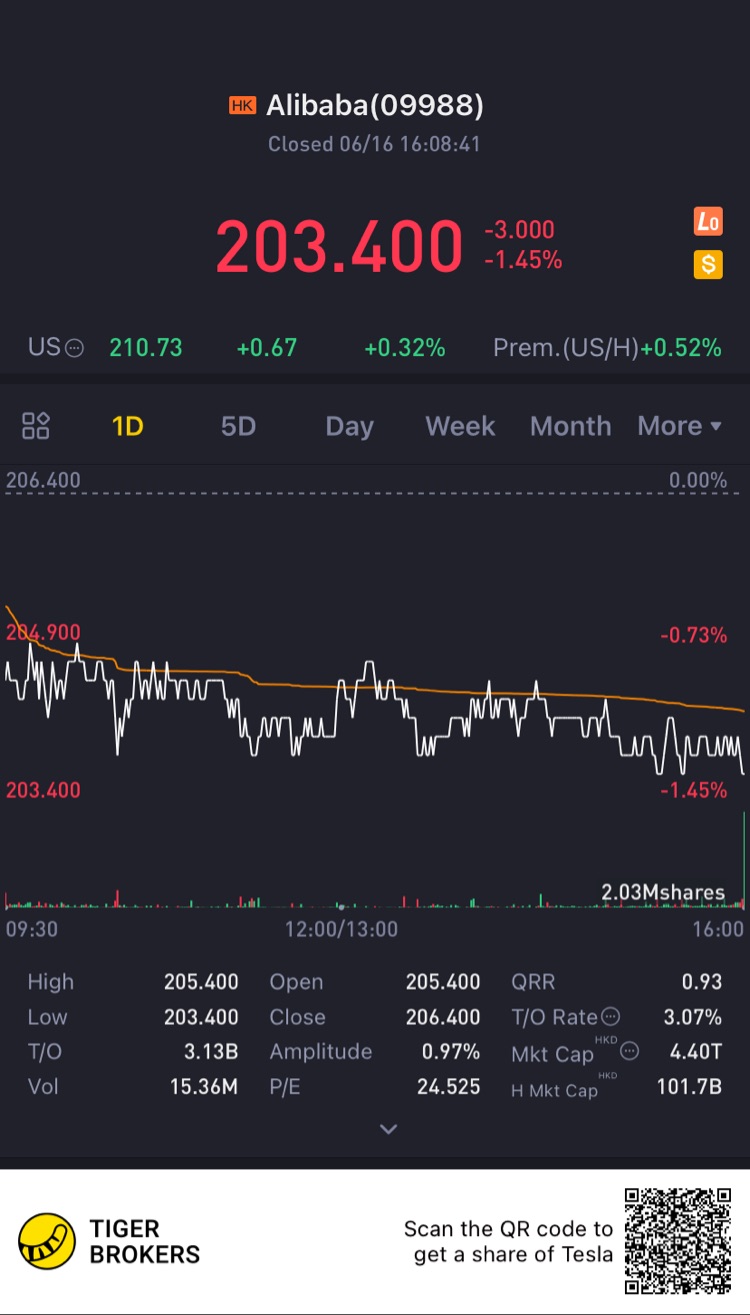This screenshot has height=1315, width=750.
Task: Open the More chart periods dropdown
Action: tap(680, 426)
